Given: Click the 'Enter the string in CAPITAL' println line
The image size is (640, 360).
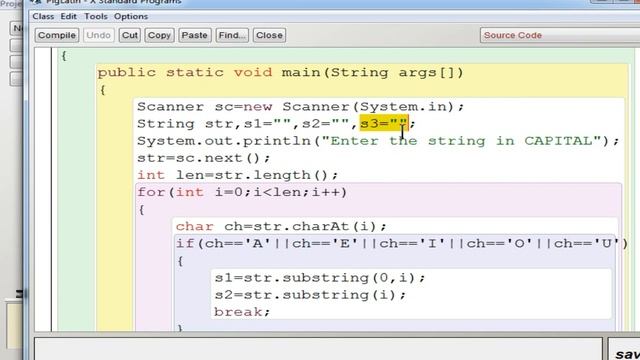Looking at the screenshot, I should (x=378, y=141).
